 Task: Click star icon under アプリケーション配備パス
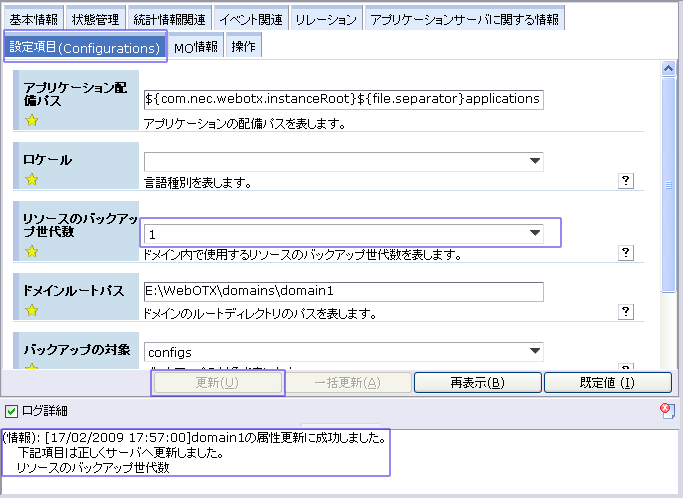31,121
